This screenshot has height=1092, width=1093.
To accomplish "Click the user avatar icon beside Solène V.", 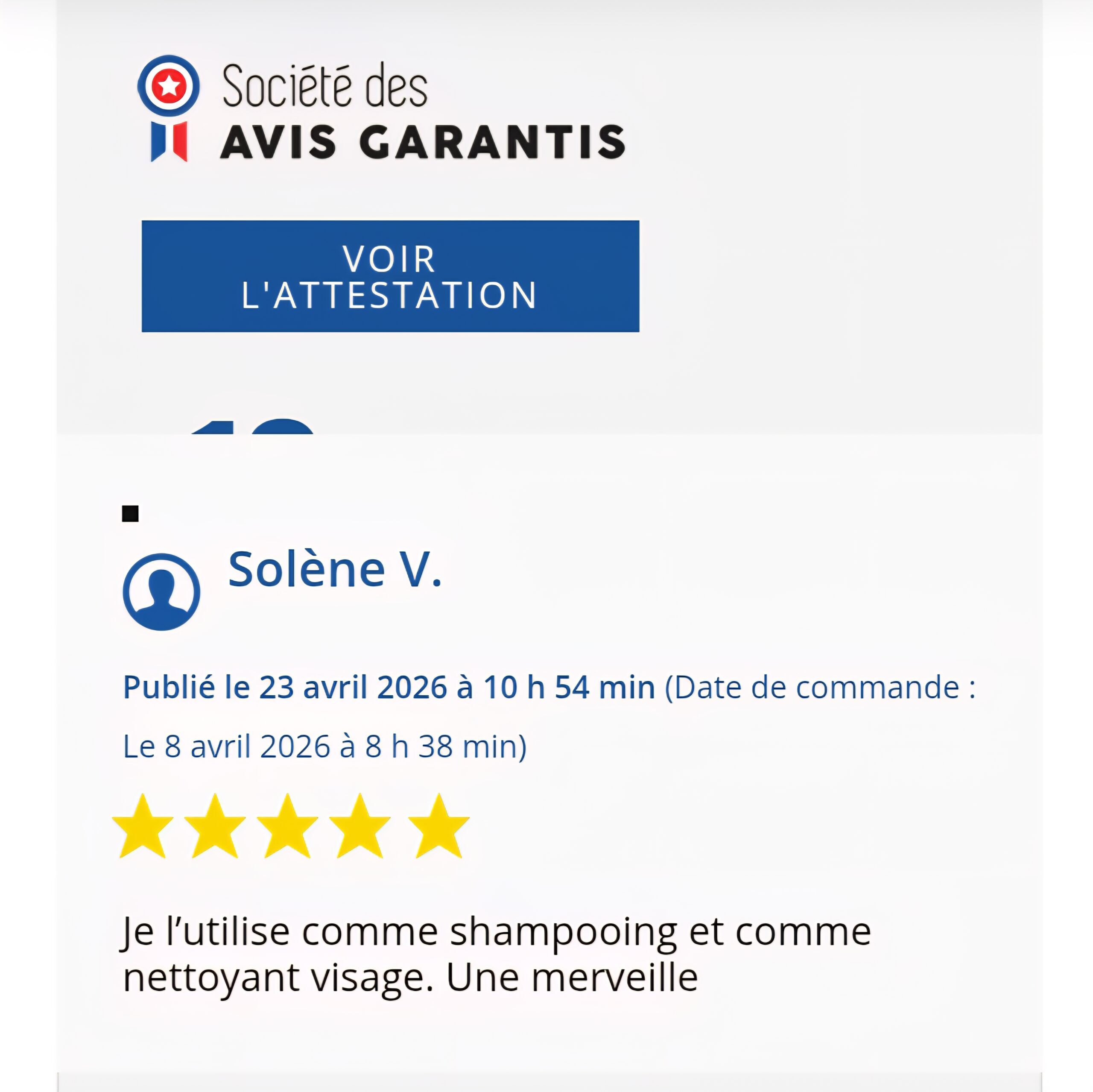I will [x=161, y=592].
